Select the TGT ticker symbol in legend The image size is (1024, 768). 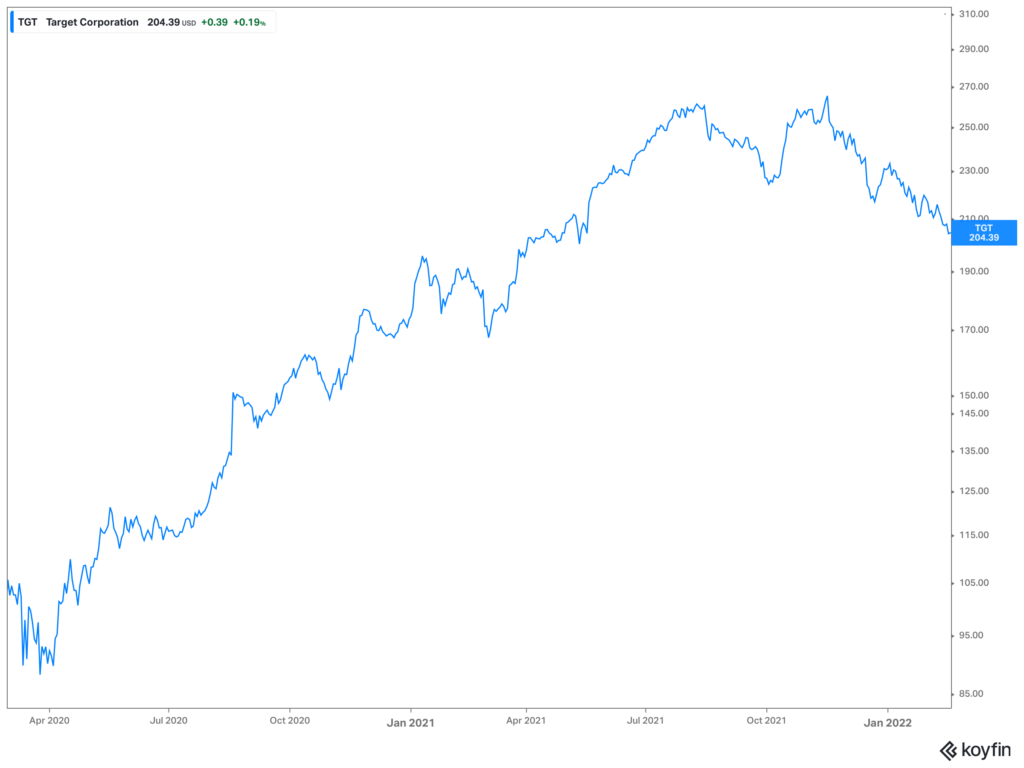point(28,22)
